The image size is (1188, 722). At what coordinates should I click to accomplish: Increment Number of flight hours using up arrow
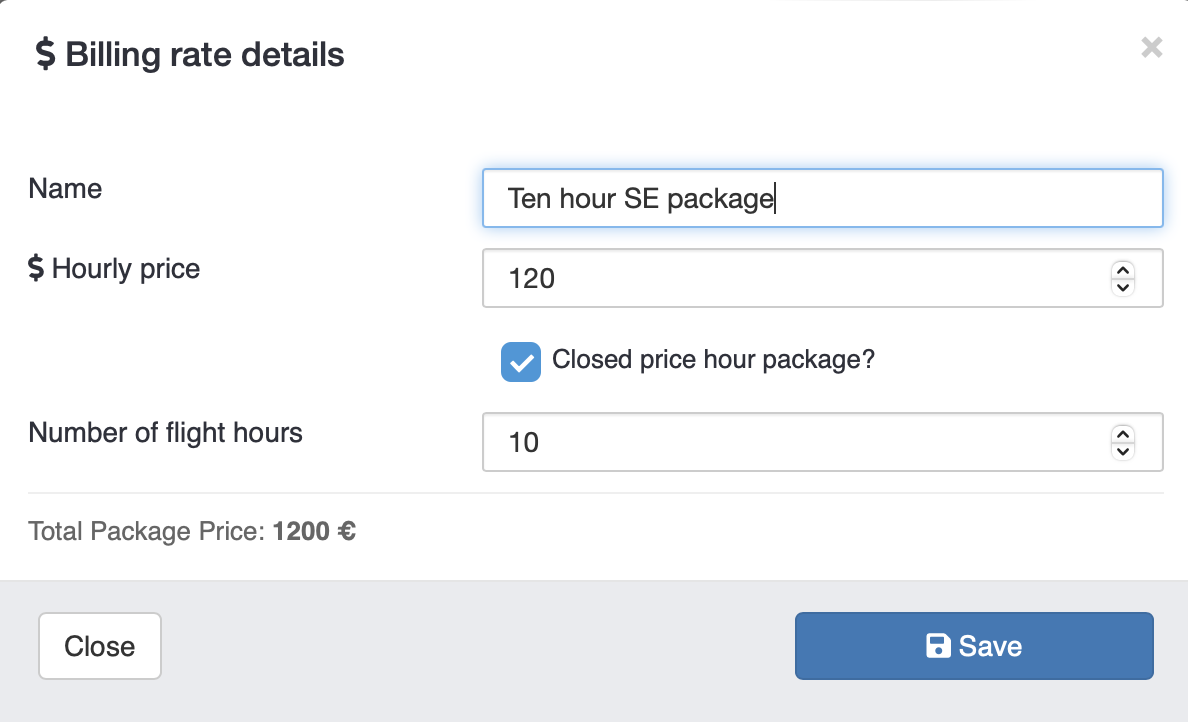[x=1123, y=434]
